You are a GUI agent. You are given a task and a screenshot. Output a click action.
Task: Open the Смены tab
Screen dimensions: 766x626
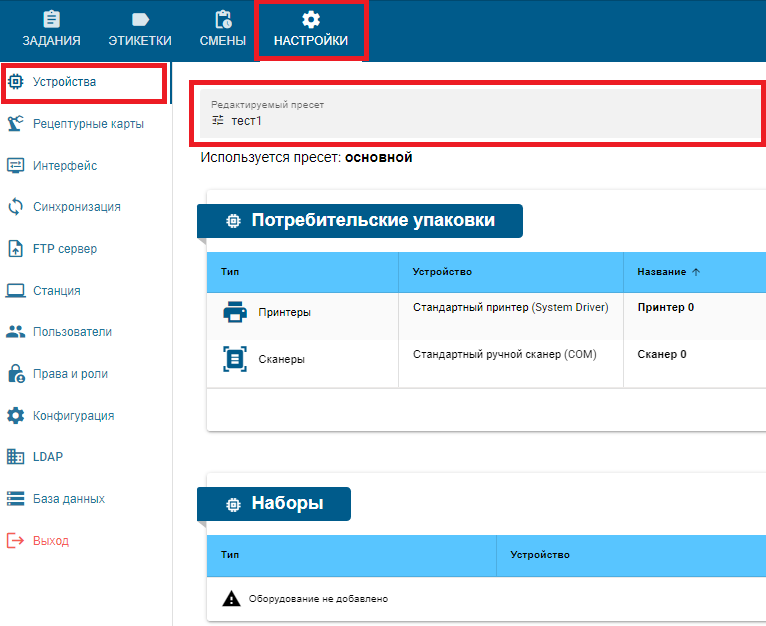point(224,30)
